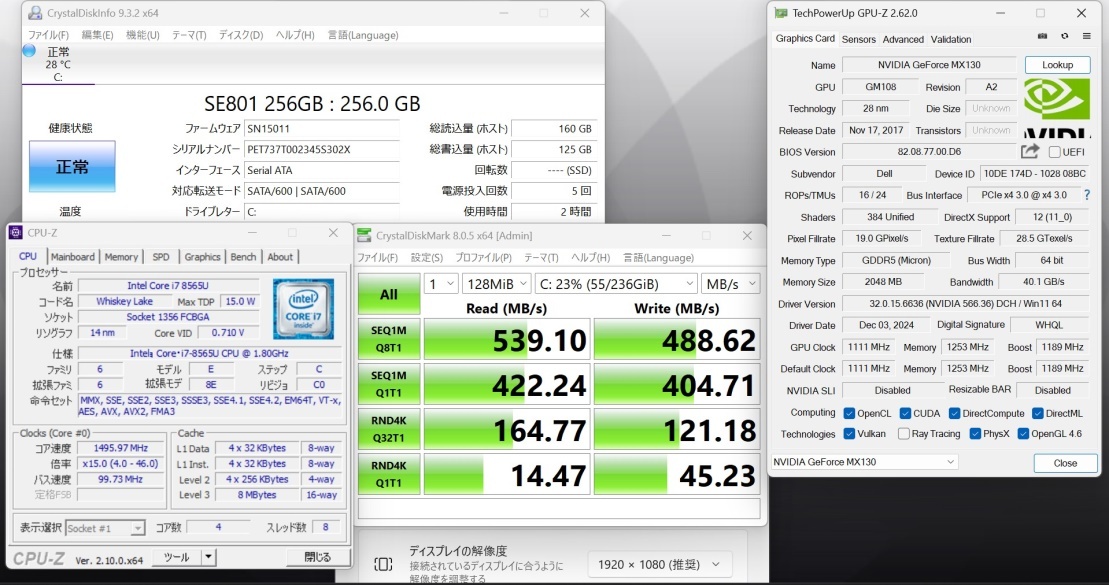1109x585 pixels.
Task: Open the GPU-Z hamburger menu icon
Action: [x=1086, y=36]
